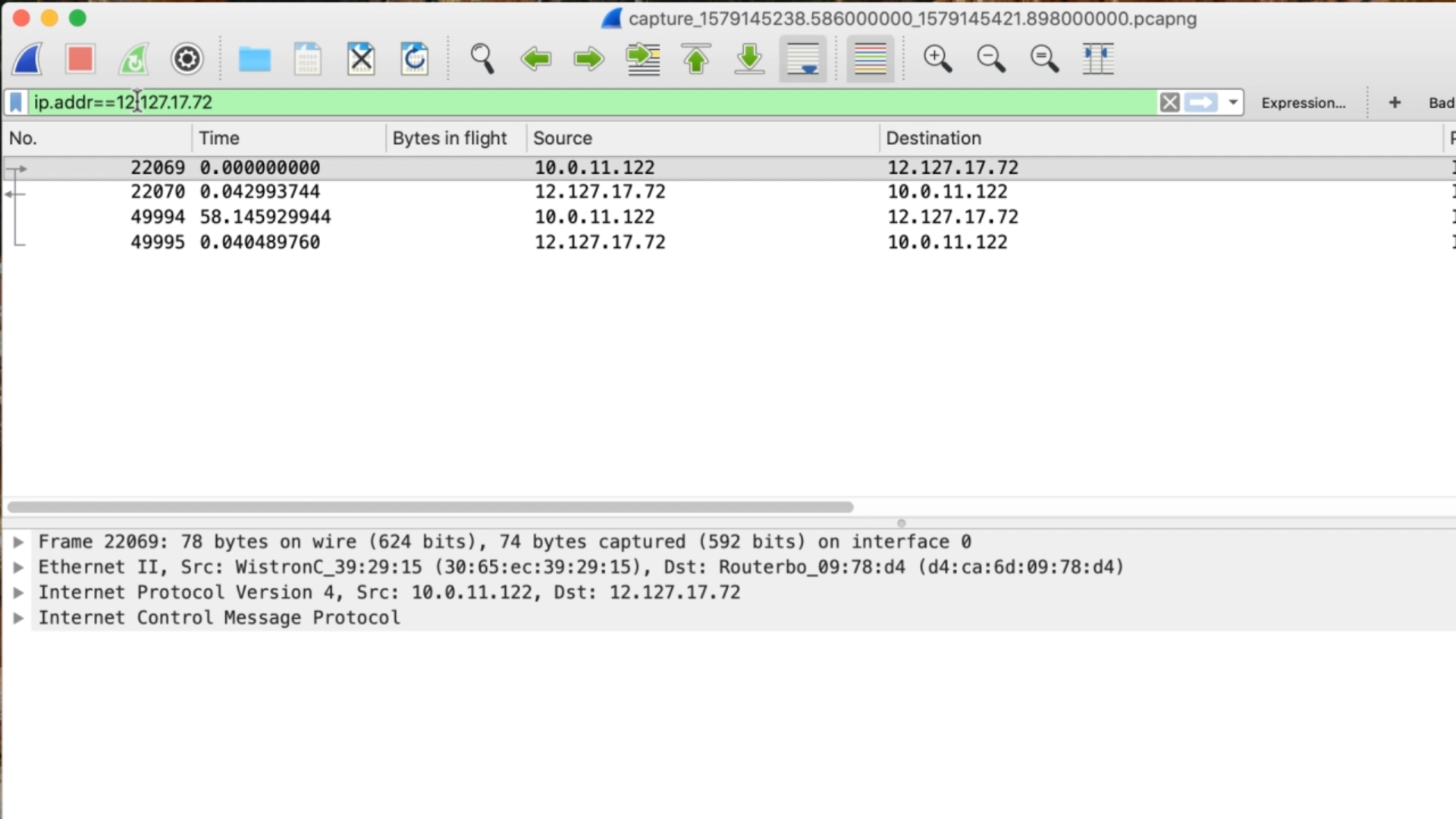Restart the current capture
1456x819 pixels.
pyautogui.click(x=133, y=58)
